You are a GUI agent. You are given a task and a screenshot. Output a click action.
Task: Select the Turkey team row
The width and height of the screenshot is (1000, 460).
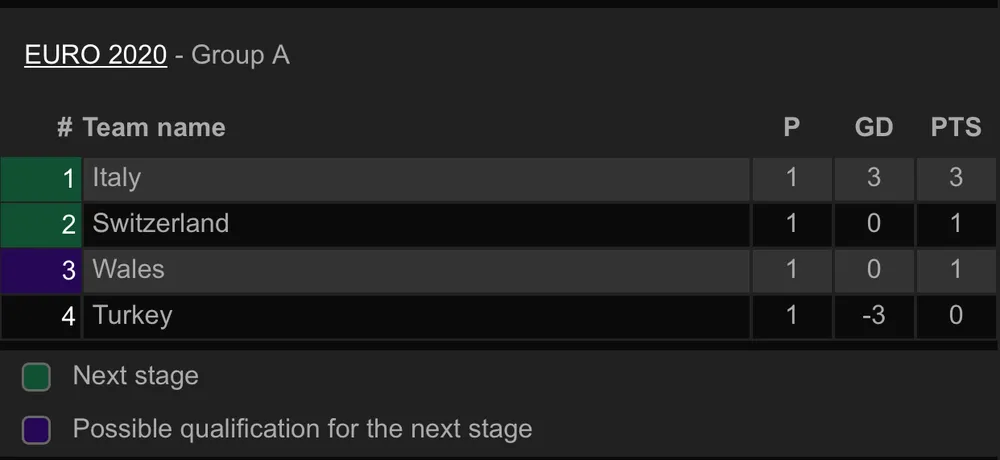[416, 316]
